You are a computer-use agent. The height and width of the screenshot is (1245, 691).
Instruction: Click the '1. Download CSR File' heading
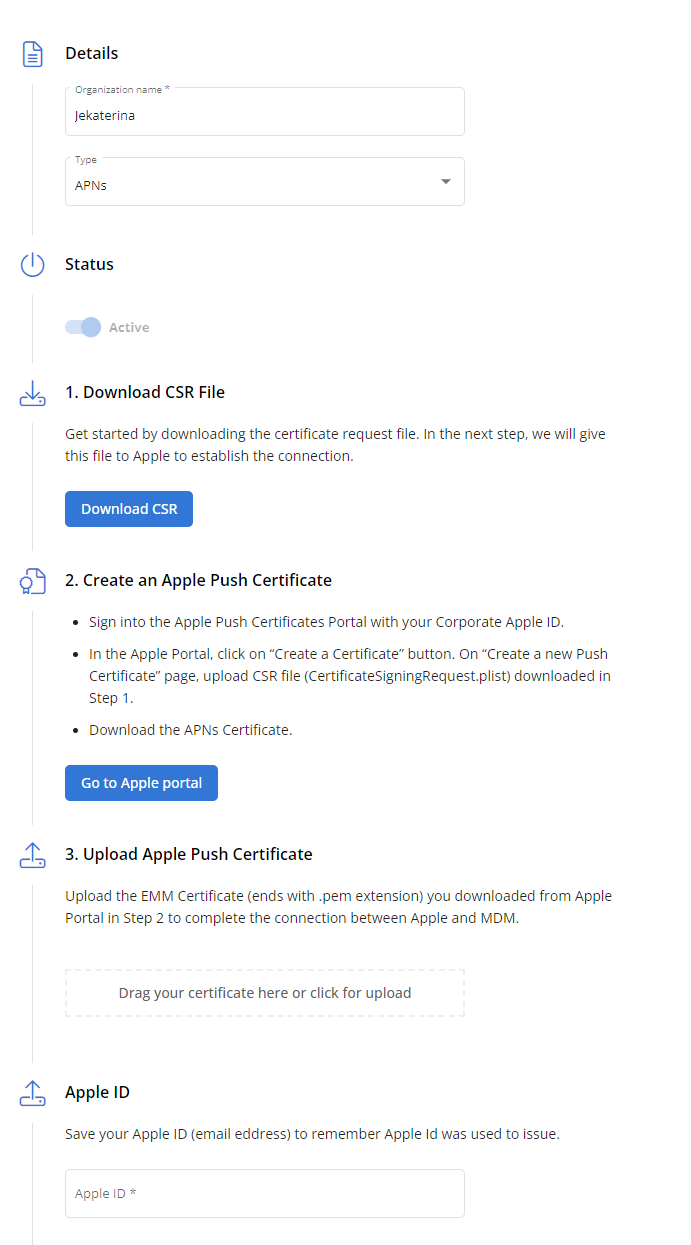click(144, 393)
